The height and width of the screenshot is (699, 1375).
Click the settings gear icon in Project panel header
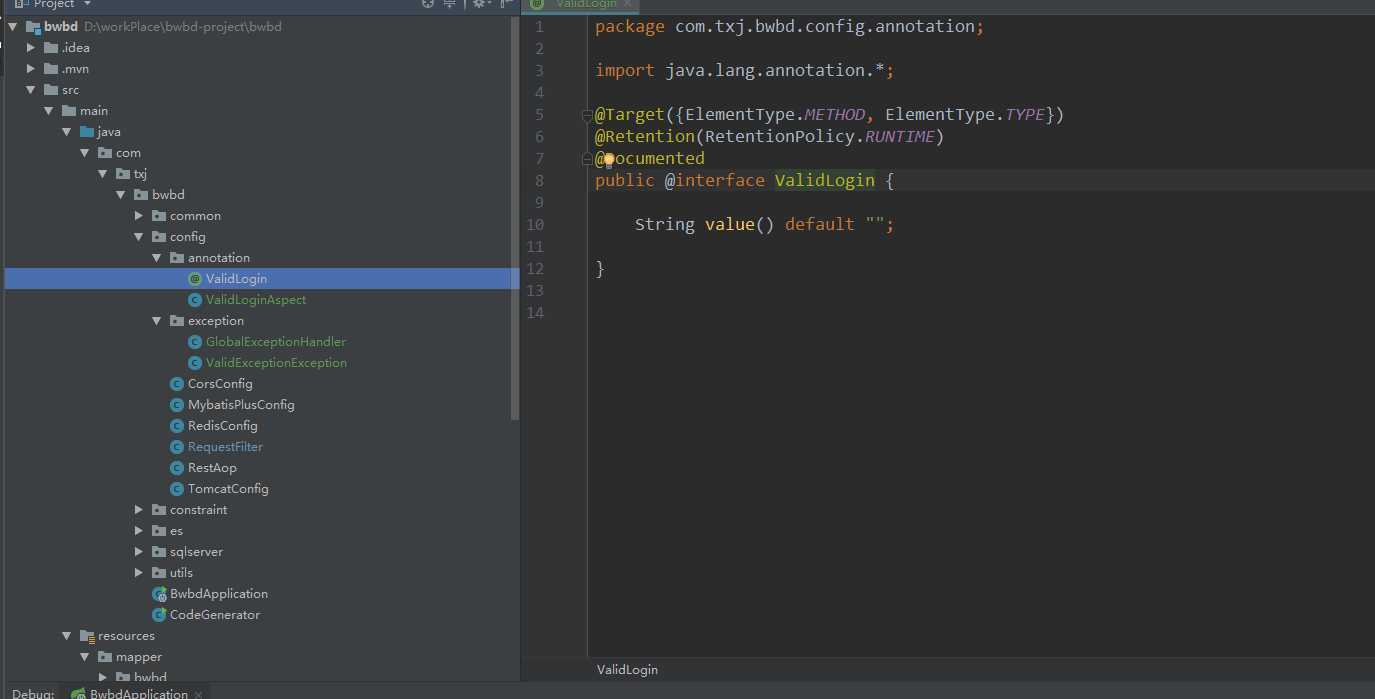click(x=478, y=4)
